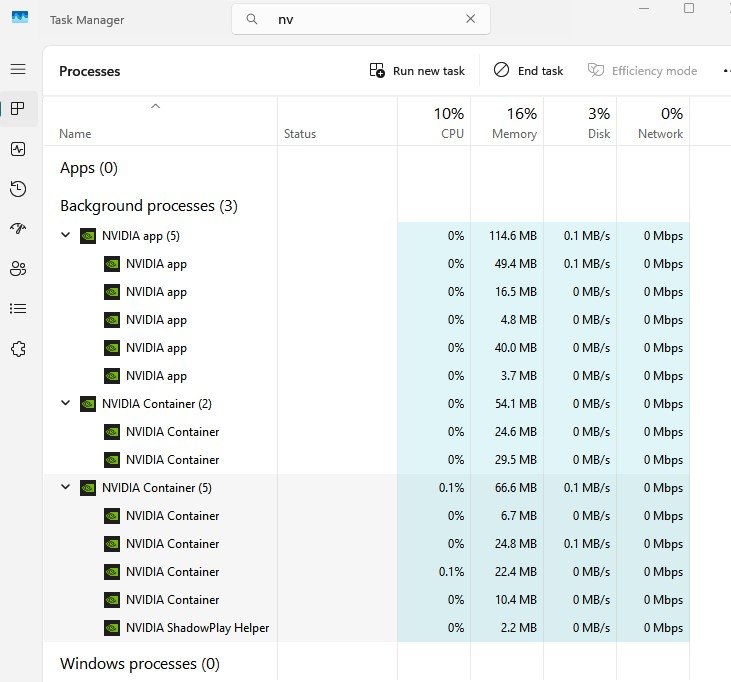Click into the search field containing nv
This screenshot has height=682, width=731.
click(x=361, y=19)
